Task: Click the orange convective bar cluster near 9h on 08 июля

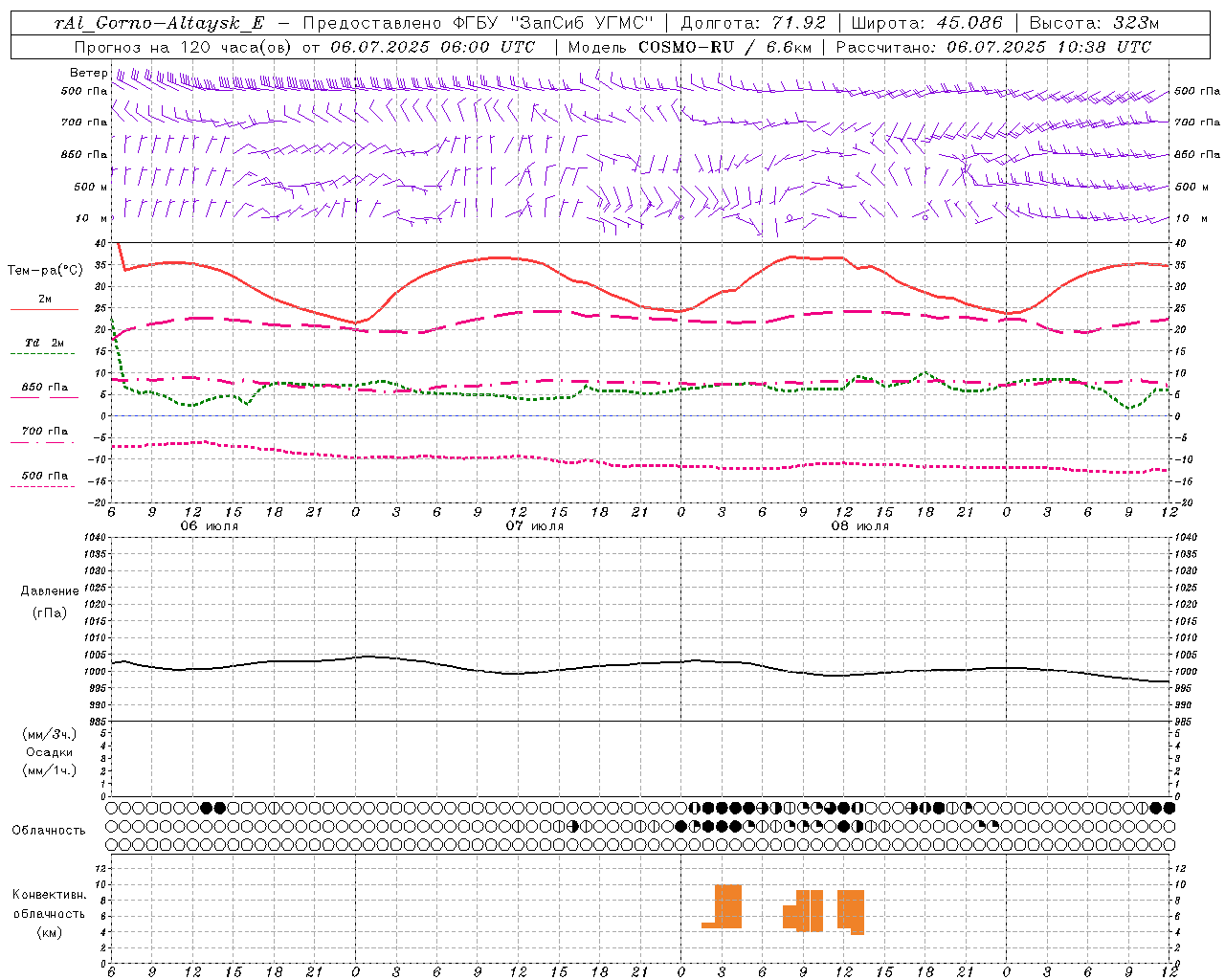Action: pyautogui.click(x=803, y=910)
